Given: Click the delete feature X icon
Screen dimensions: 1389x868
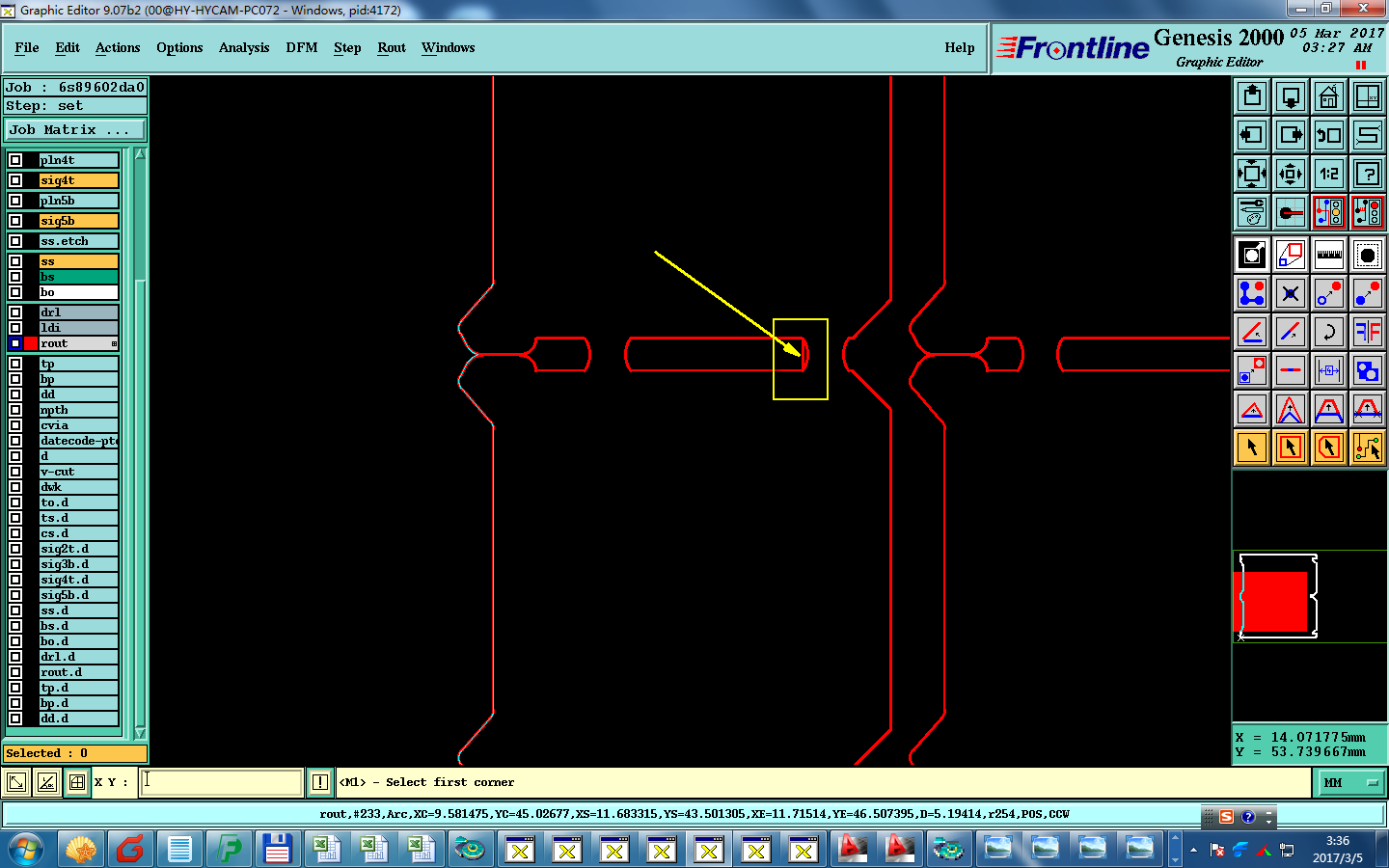Looking at the screenshot, I should pyautogui.click(x=1291, y=293).
